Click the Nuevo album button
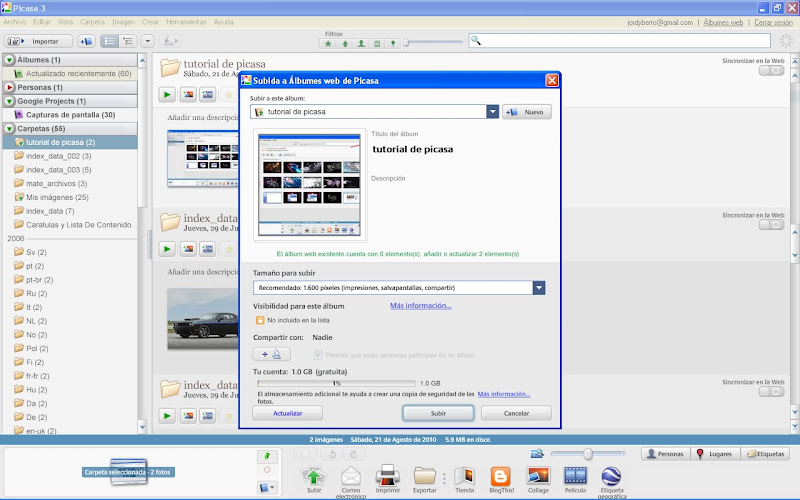Screen dimensions: 800x500 pos(527,112)
